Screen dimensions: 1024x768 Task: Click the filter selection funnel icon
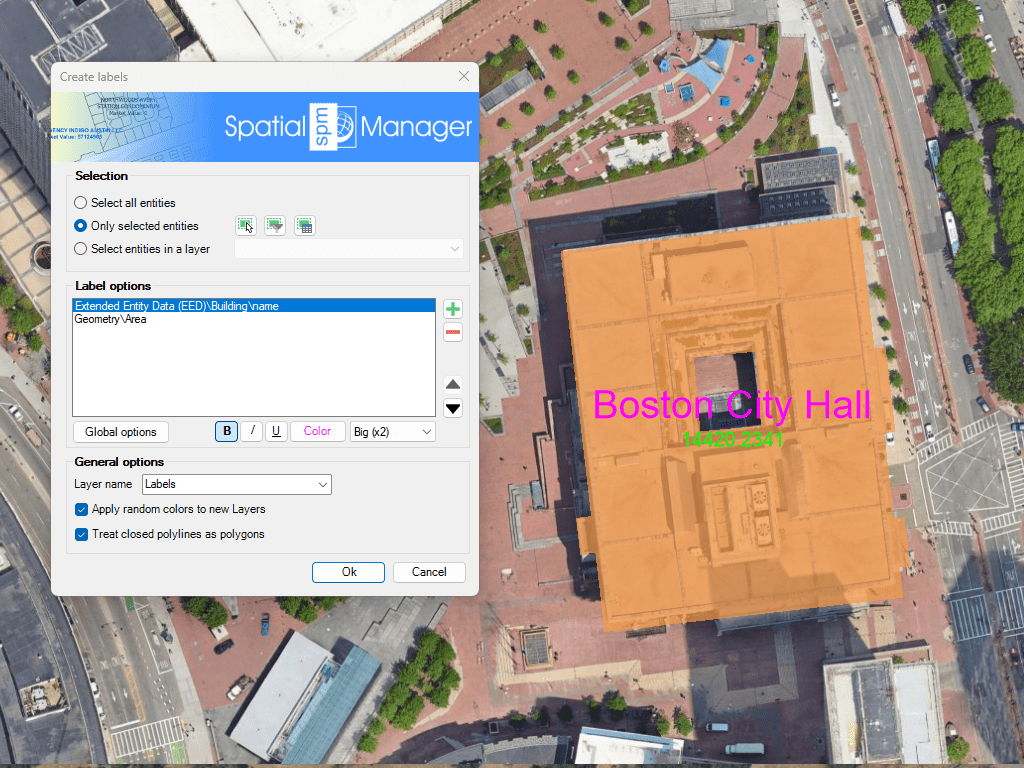pos(275,226)
